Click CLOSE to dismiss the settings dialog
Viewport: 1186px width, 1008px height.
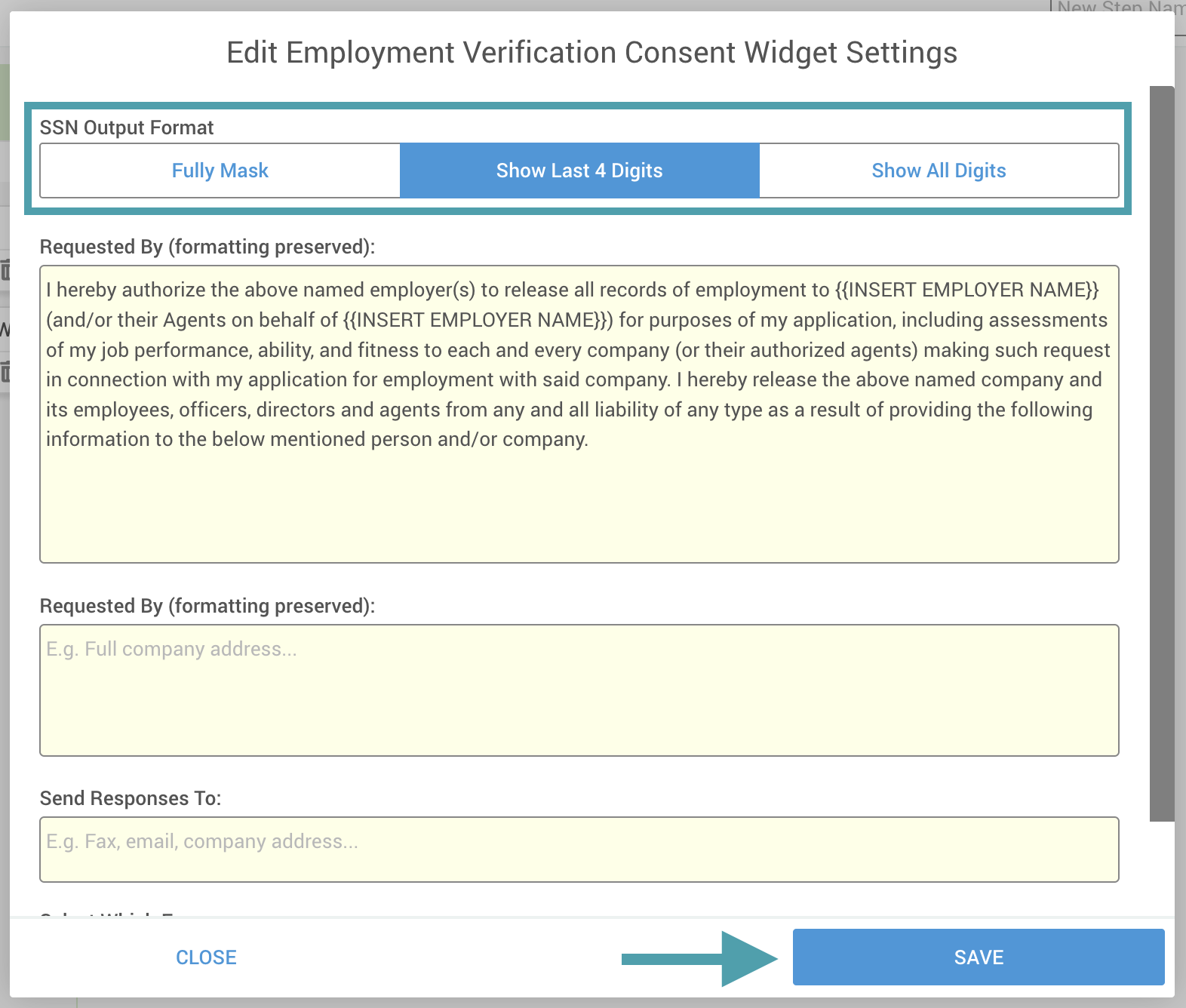coord(206,957)
